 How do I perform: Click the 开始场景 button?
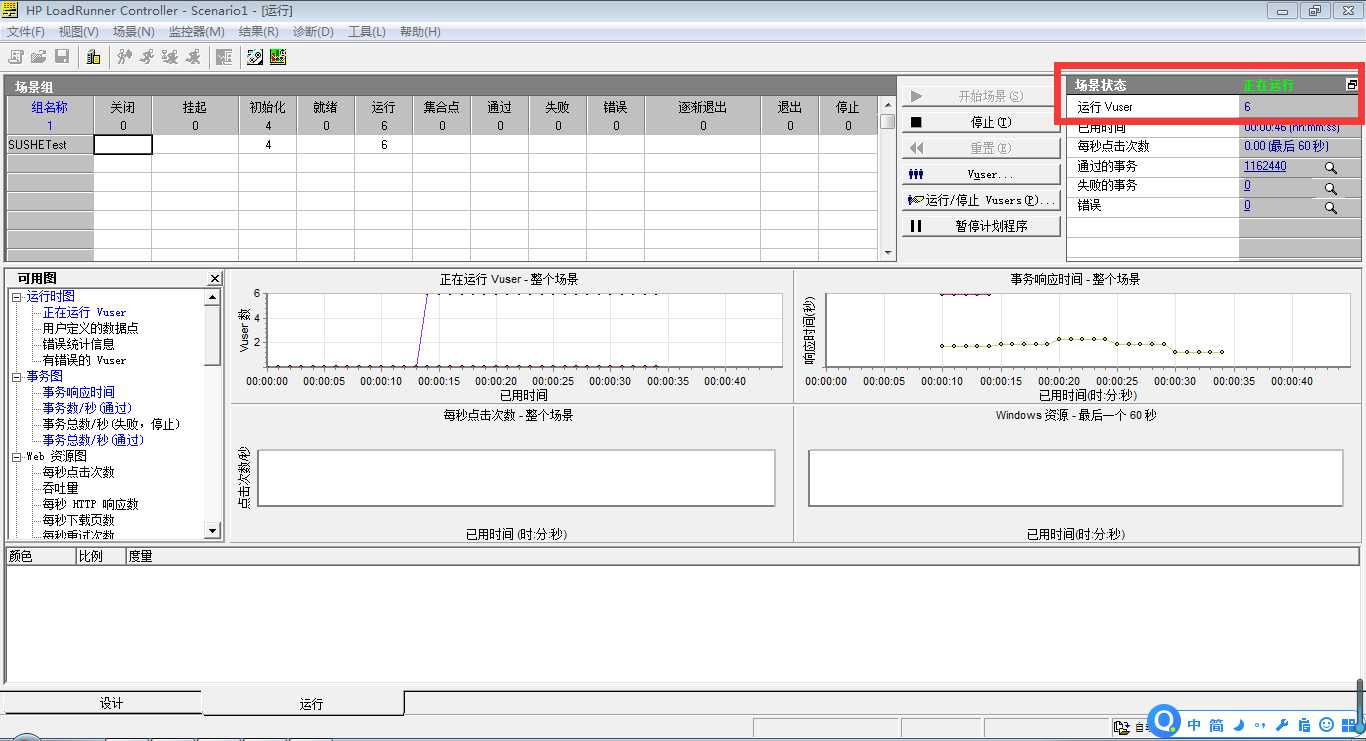click(981, 96)
